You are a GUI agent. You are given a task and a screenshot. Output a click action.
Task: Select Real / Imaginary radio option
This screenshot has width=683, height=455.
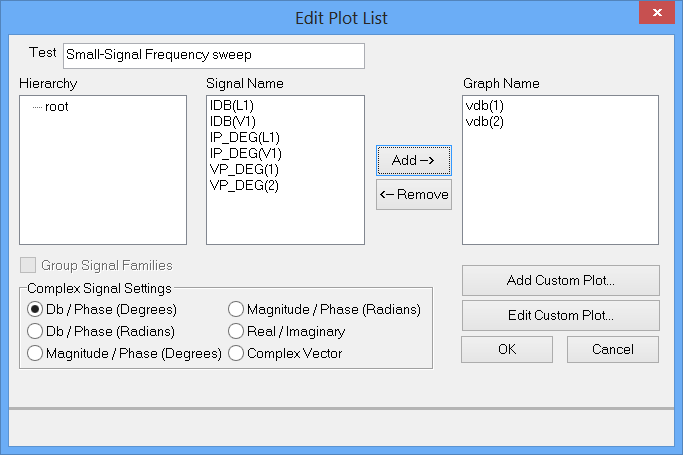point(236,331)
